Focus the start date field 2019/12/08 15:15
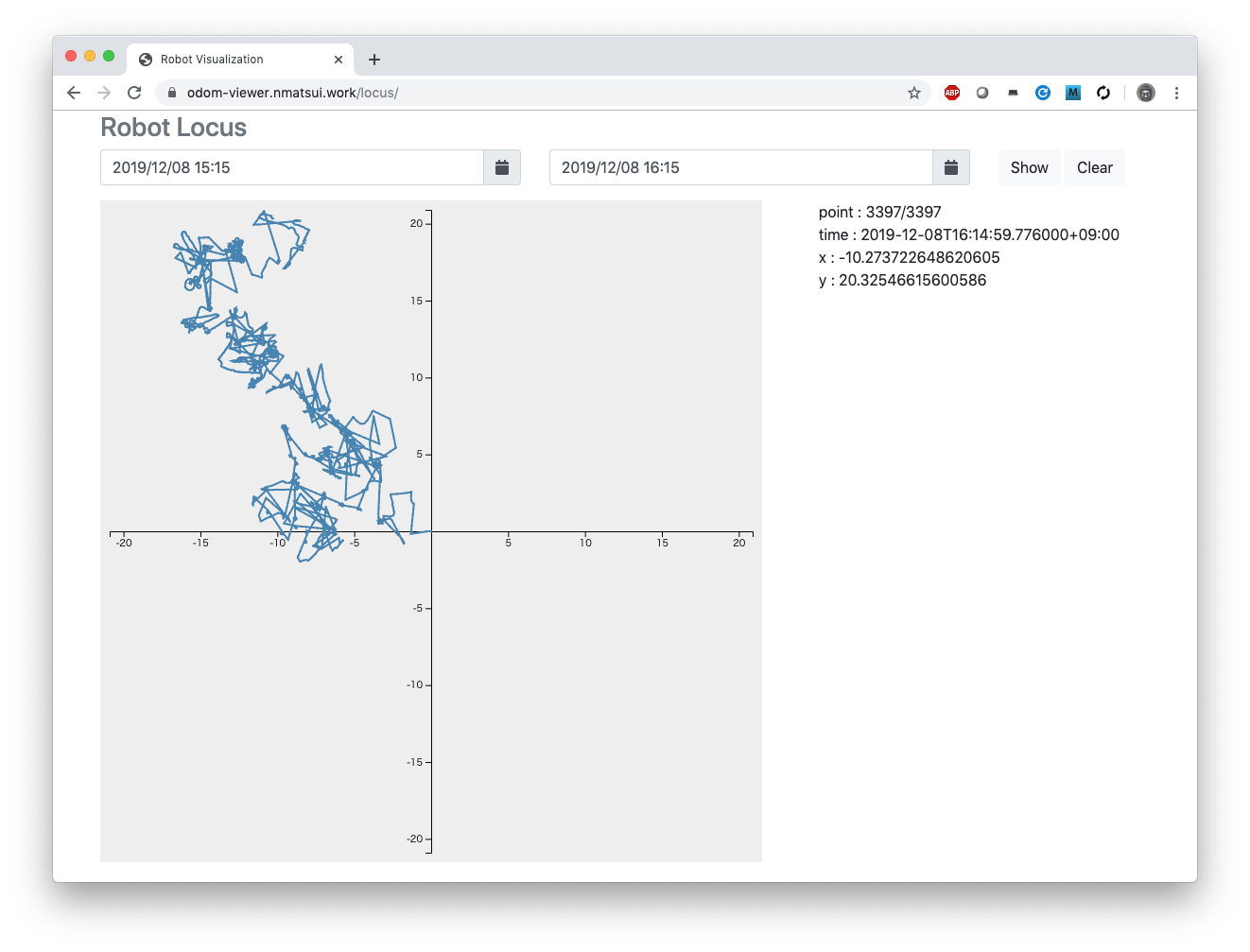 pyautogui.click(x=292, y=167)
